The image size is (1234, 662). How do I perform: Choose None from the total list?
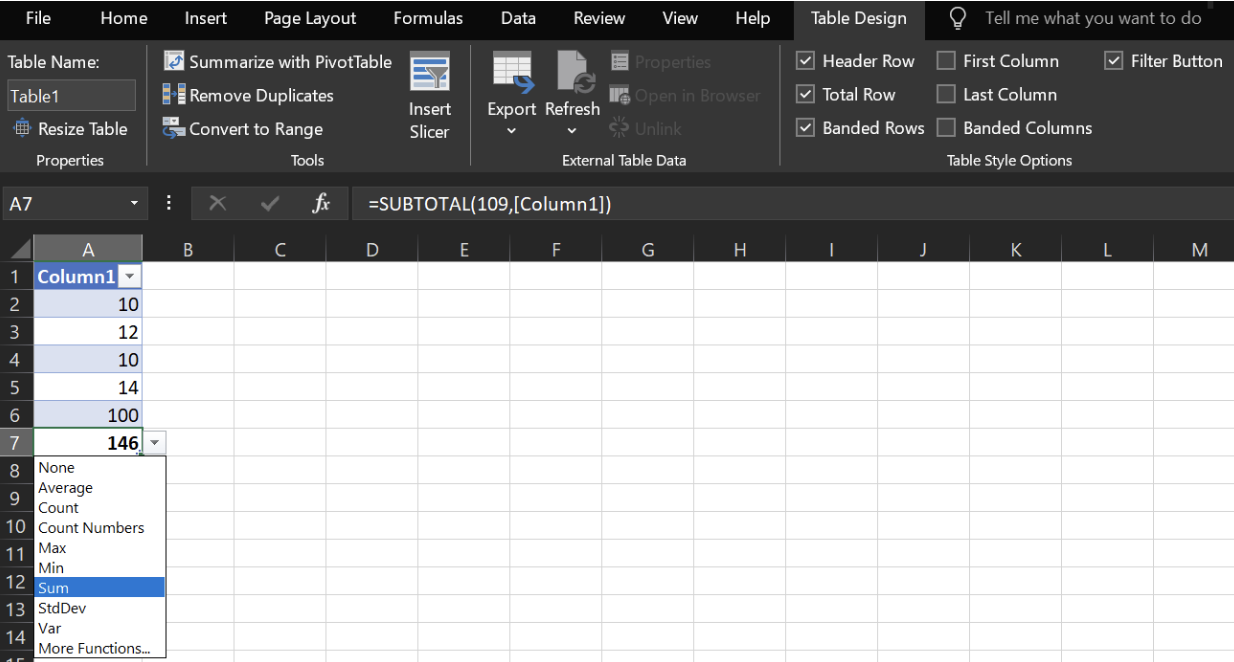click(100, 468)
